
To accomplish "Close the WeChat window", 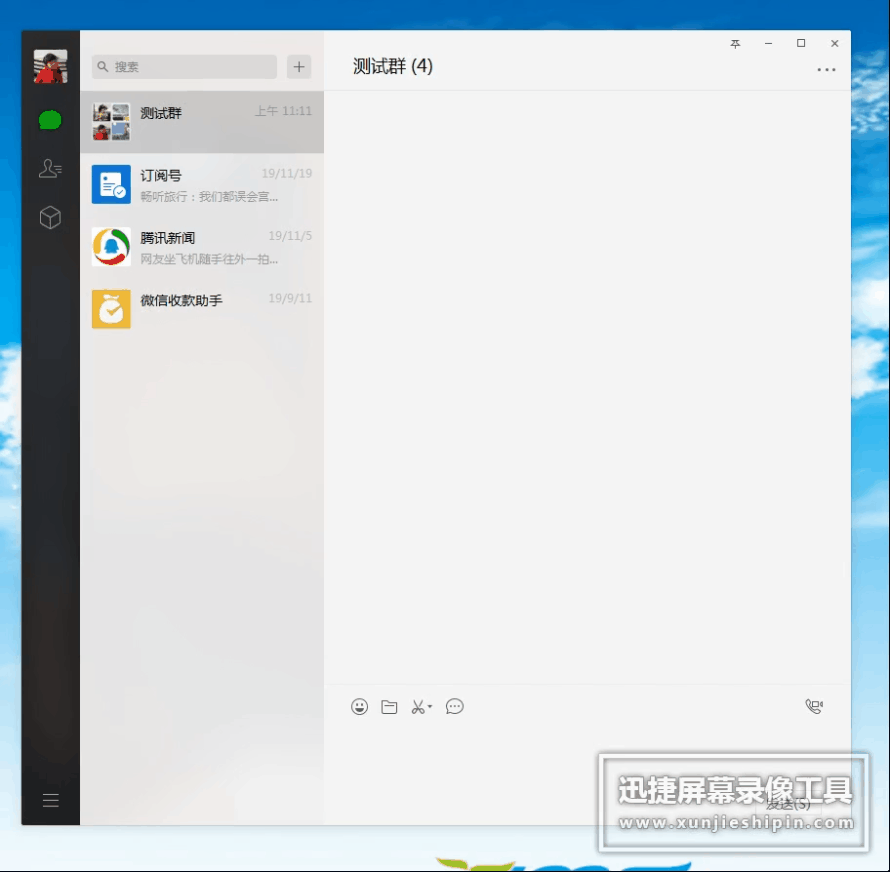I will point(834,43).
